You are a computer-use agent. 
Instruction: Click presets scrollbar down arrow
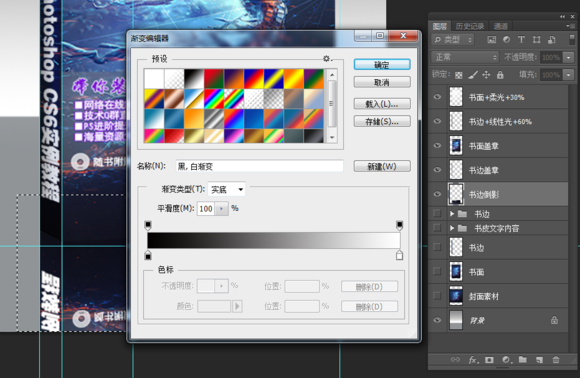pos(332,138)
